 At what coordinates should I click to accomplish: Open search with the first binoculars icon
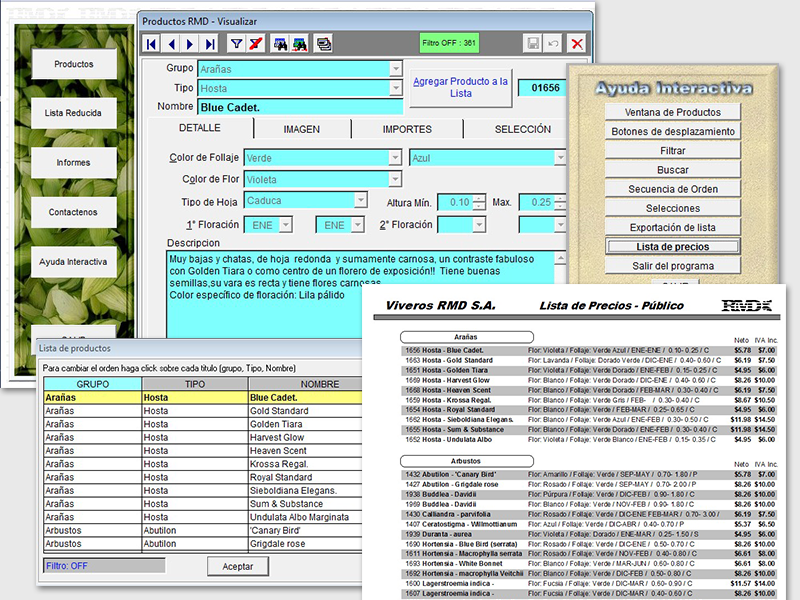tap(280, 44)
